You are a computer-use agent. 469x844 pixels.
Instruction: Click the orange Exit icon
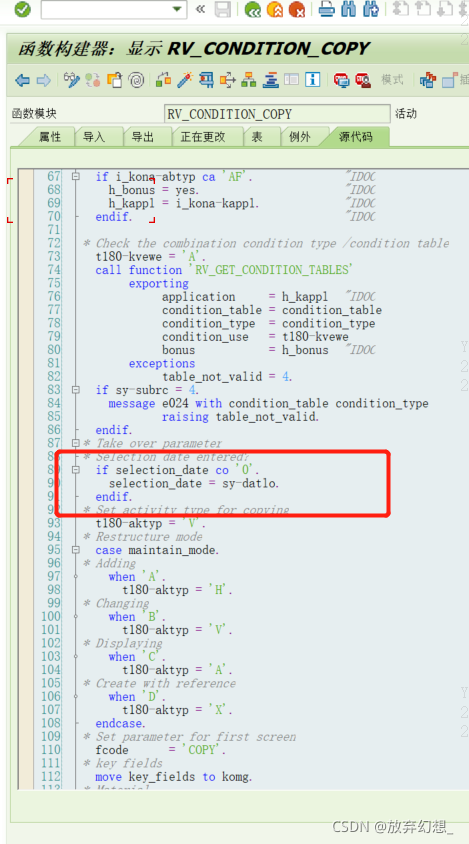275,9
